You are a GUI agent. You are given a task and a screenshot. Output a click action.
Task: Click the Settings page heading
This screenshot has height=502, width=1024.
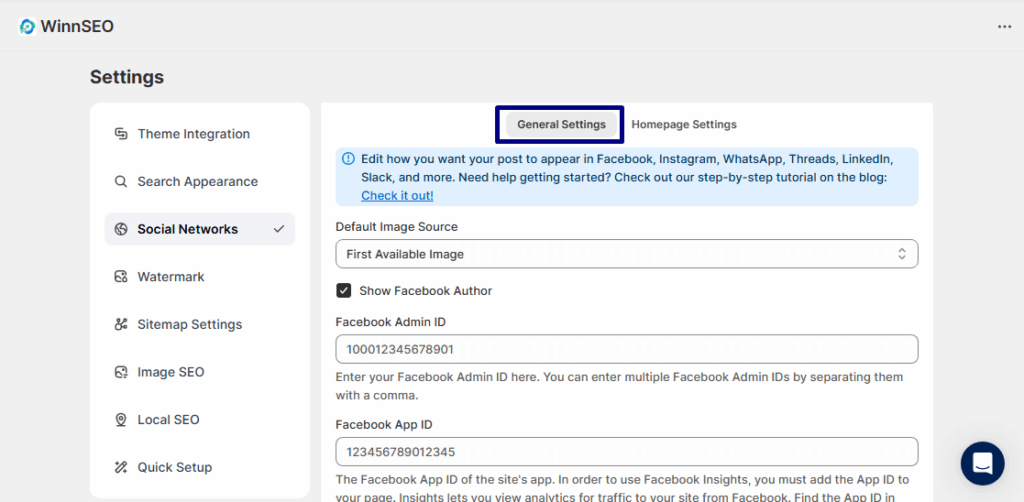pyautogui.click(x=127, y=77)
